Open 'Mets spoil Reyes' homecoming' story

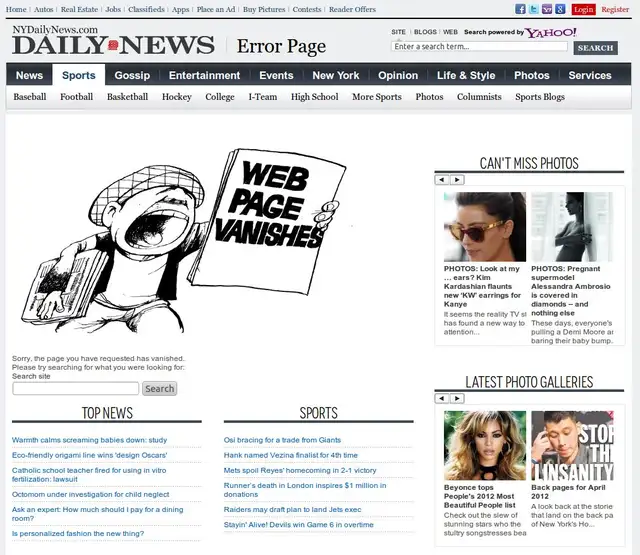coord(300,470)
